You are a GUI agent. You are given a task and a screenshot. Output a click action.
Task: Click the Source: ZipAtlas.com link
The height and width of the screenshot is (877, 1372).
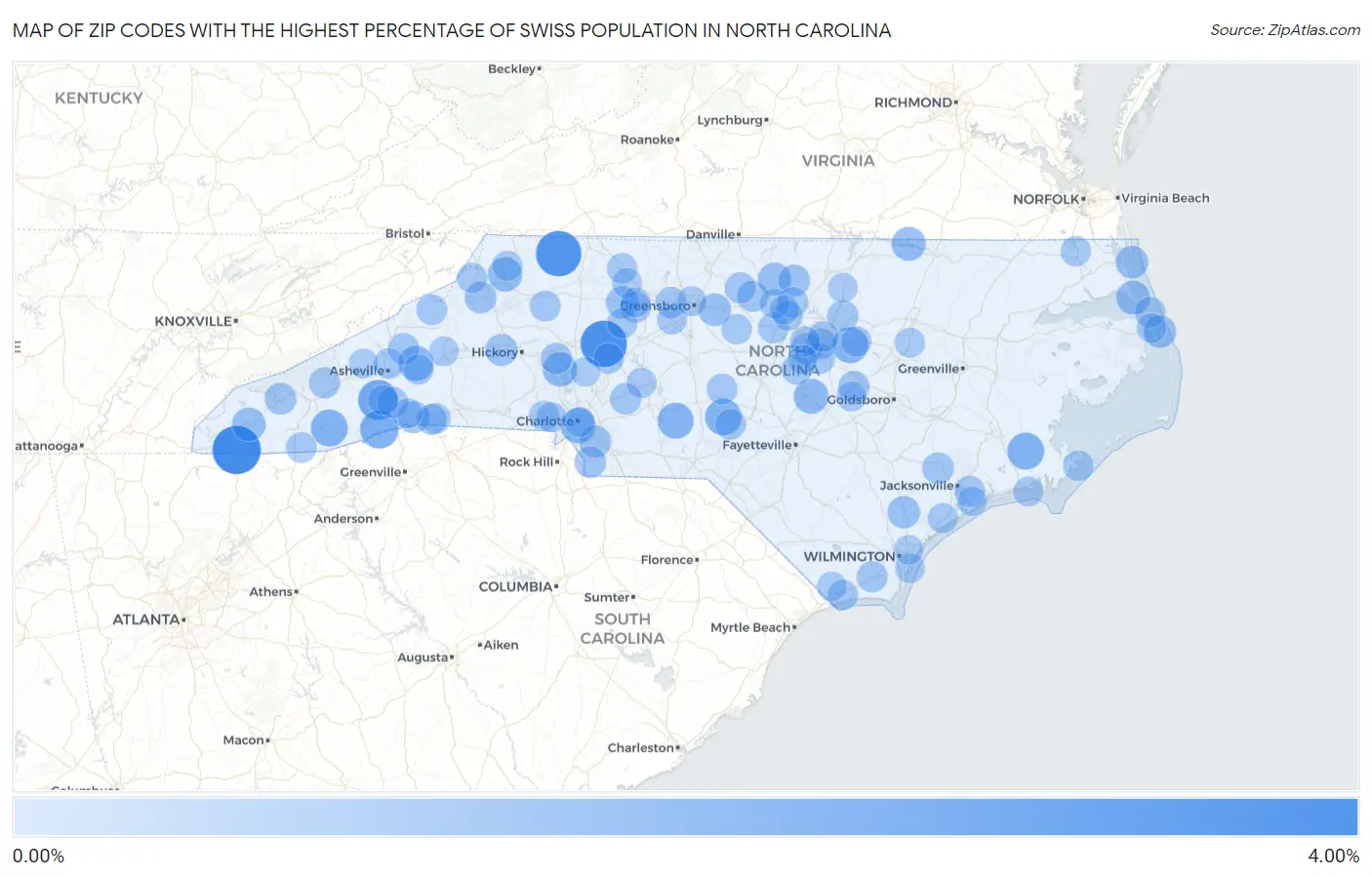[1285, 30]
